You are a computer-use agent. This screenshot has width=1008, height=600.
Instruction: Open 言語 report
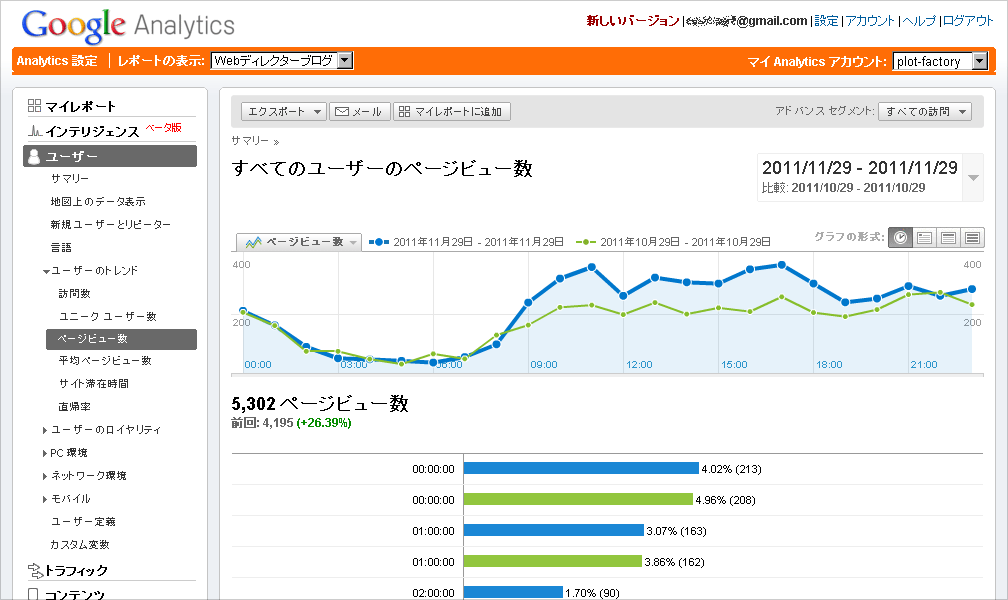coord(61,247)
